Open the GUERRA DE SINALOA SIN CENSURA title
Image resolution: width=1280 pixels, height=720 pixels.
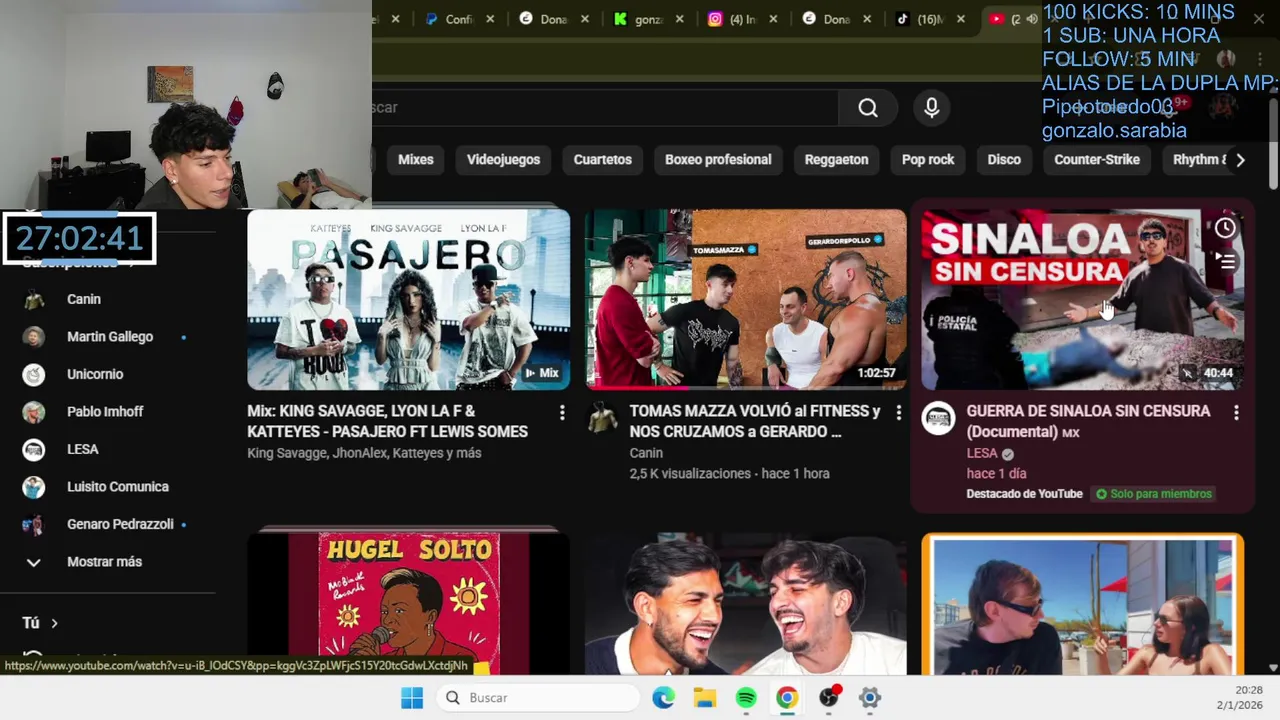click(x=1088, y=421)
